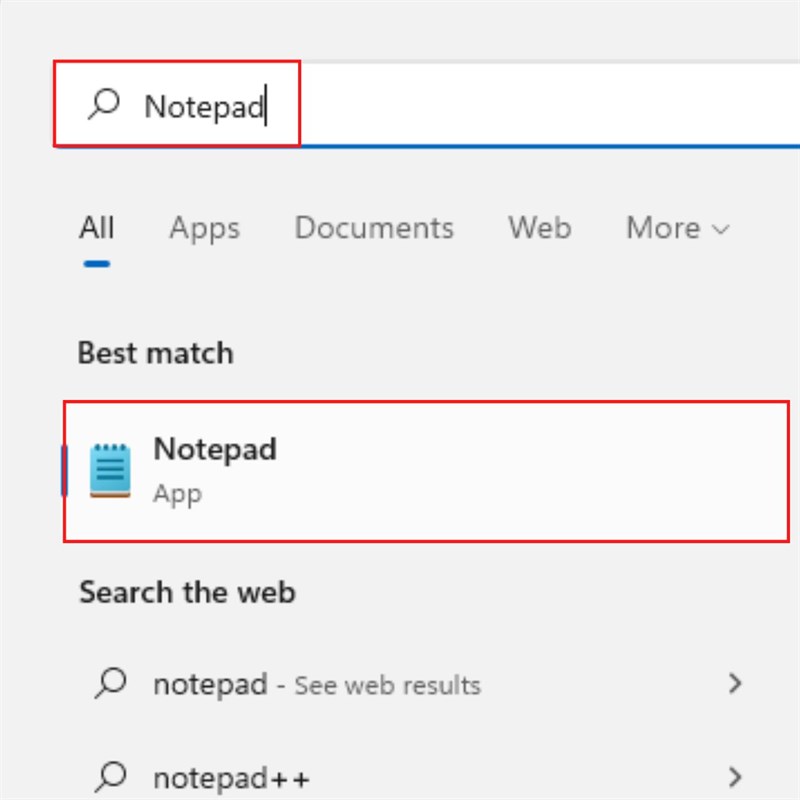Screen dimensions: 800x800
Task: Click the "Notepad" result title text
Action: (x=215, y=450)
